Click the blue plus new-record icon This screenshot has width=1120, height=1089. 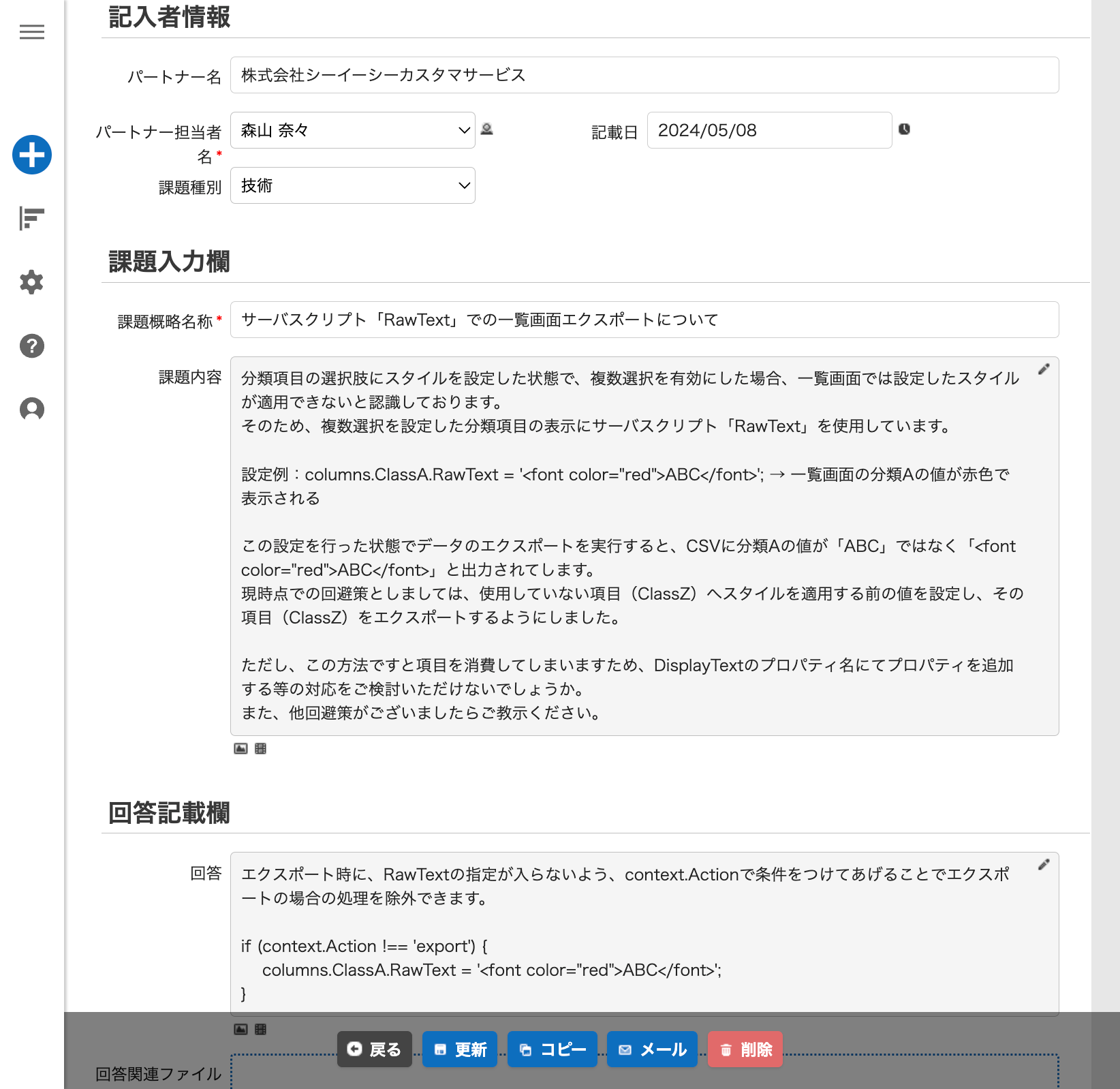point(32,155)
